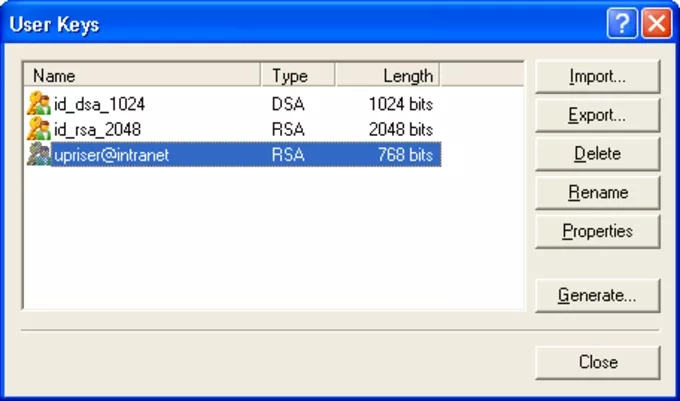The image size is (680, 401).
Task: Delete the selected key
Action: coord(597,154)
